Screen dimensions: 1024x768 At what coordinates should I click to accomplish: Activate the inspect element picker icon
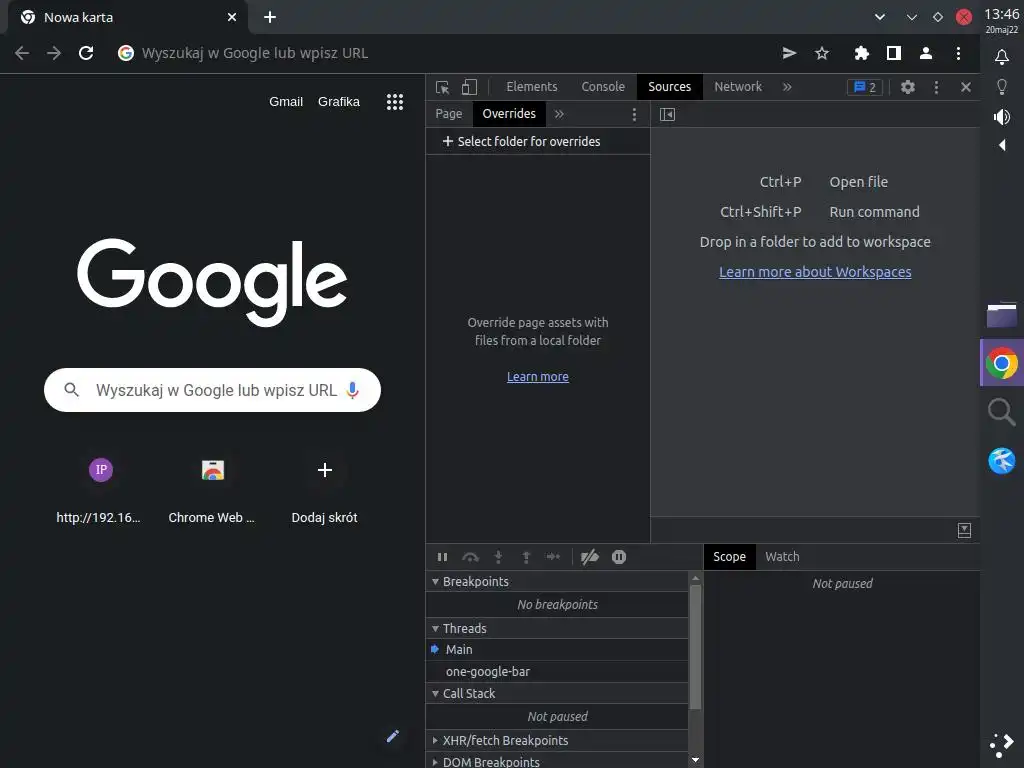(442, 87)
